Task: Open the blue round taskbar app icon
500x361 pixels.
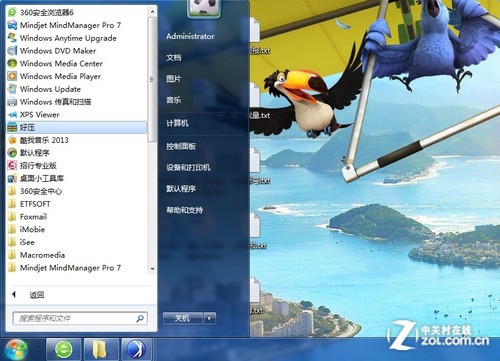Action: click(x=137, y=350)
